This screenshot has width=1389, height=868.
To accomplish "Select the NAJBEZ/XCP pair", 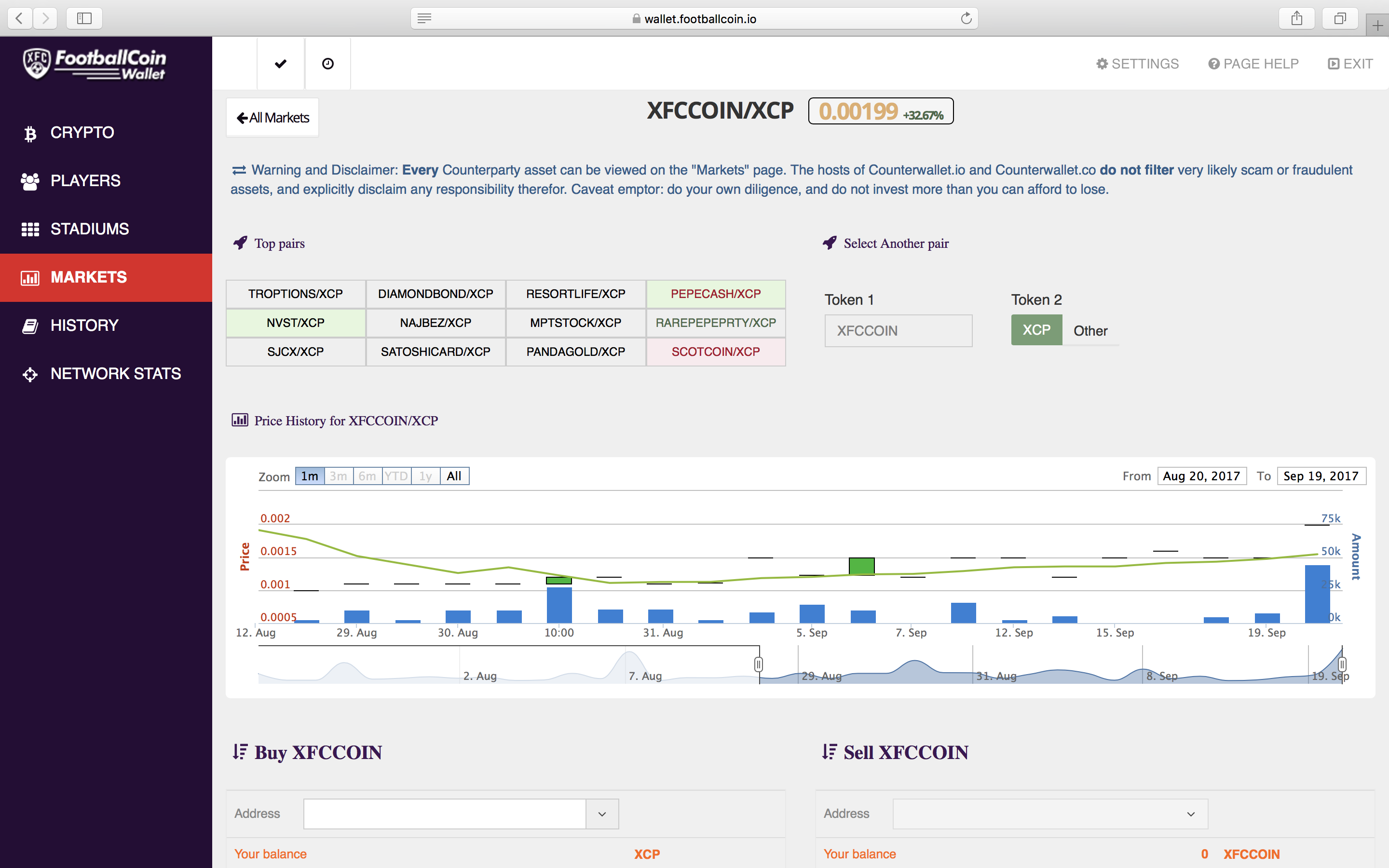I will tap(436, 323).
